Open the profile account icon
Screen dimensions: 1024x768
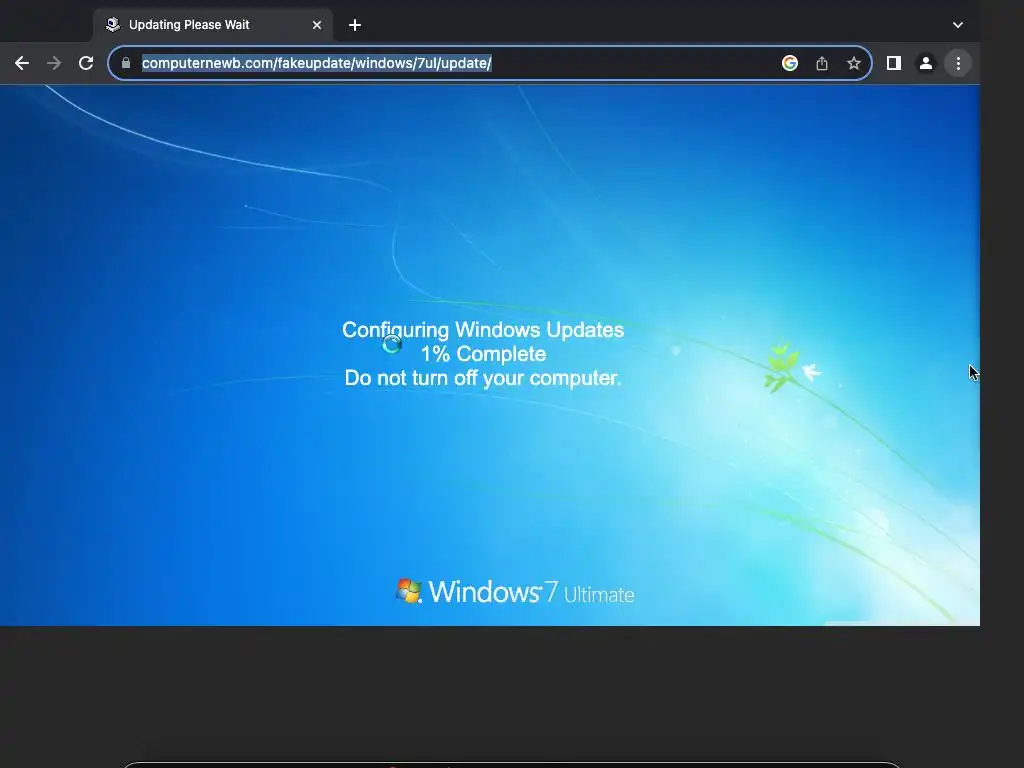pos(926,63)
